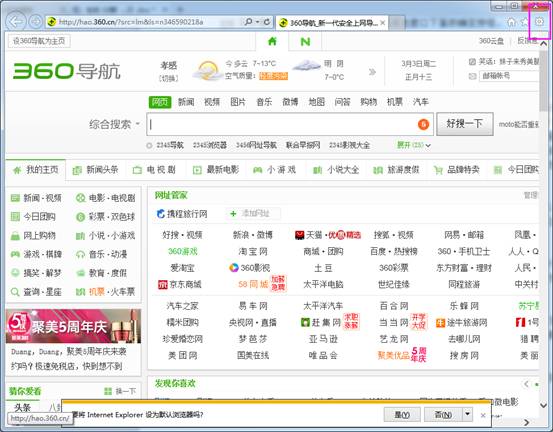Click 是(Y) in the notification bar
Screen dimensions: 553x432
[402, 415]
